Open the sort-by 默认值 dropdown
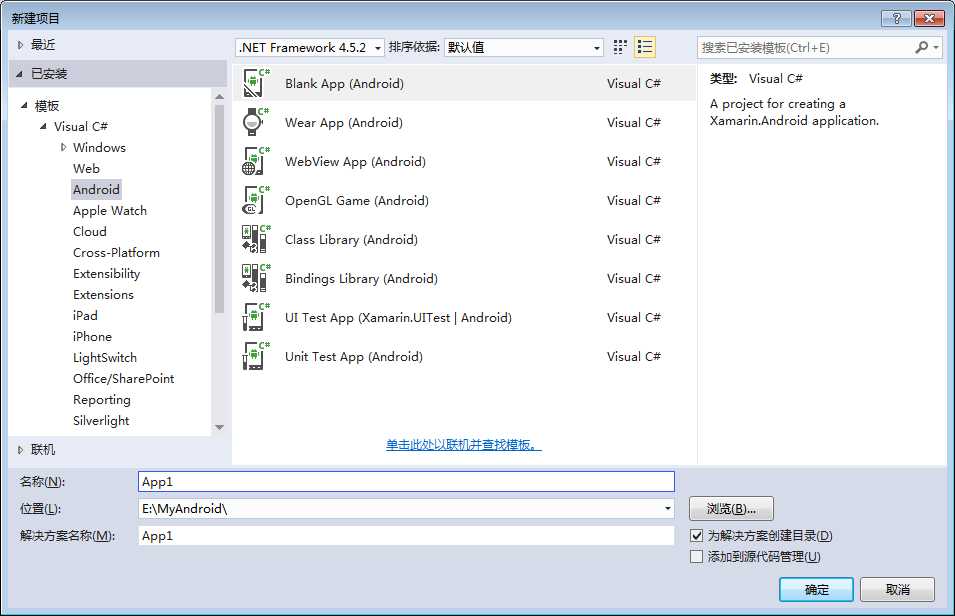Image resolution: width=955 pixels, height=616 pixels. (523, 48)
